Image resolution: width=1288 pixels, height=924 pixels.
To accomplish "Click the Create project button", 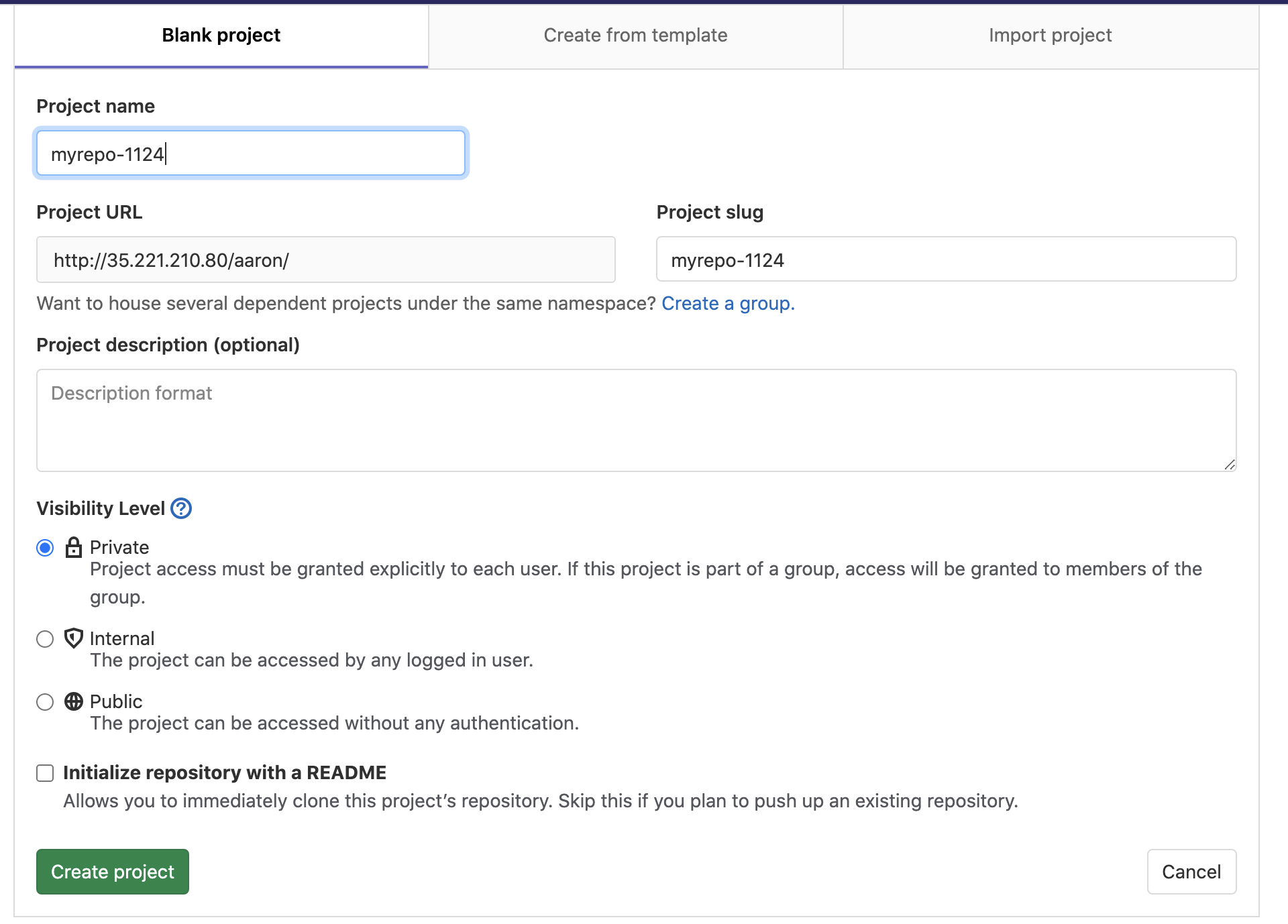I will (x=112, y=872).
